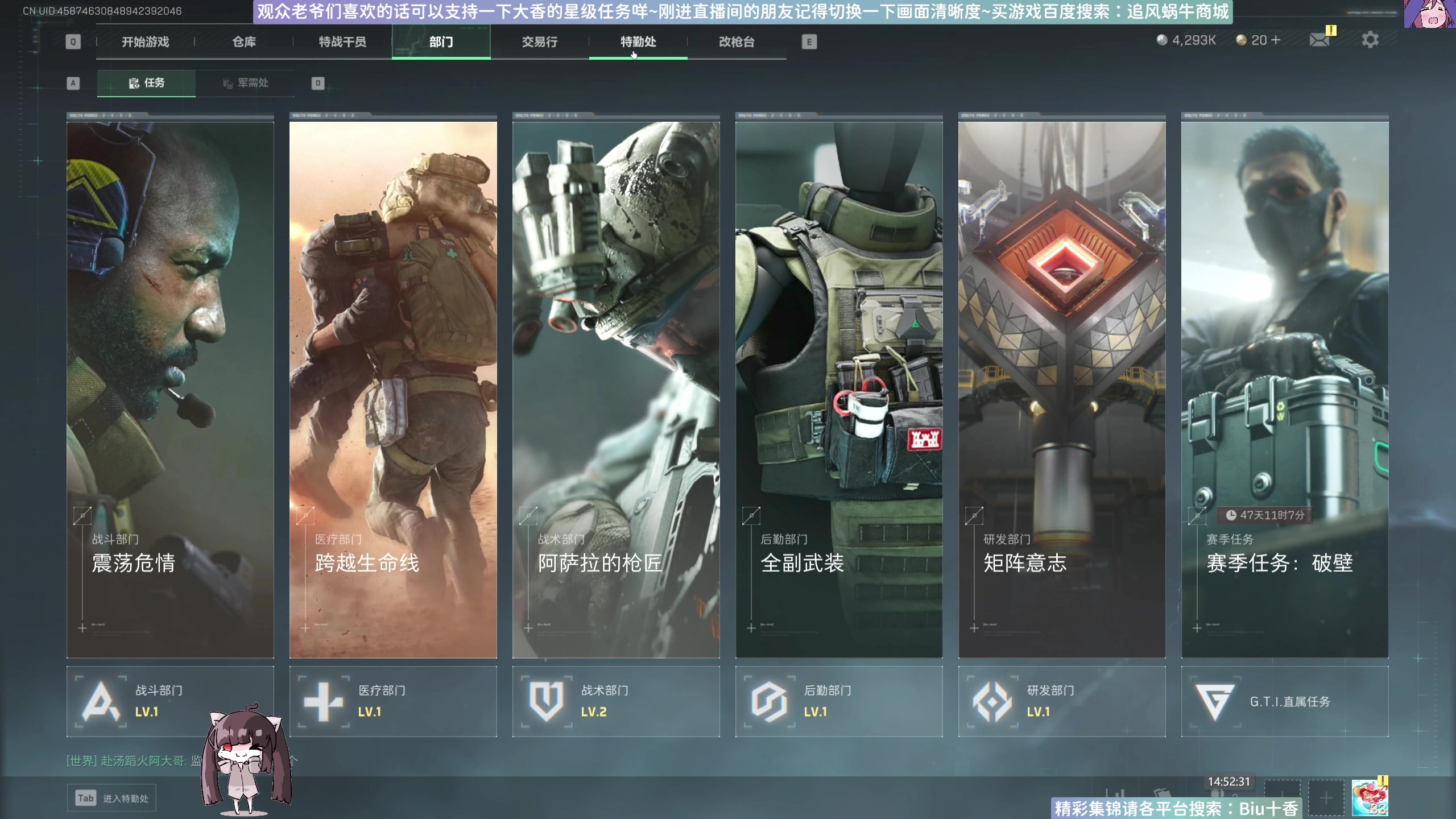Switch to the 仓库 tab
Viewport: 1456px width, 819px height.
[244, 42]
